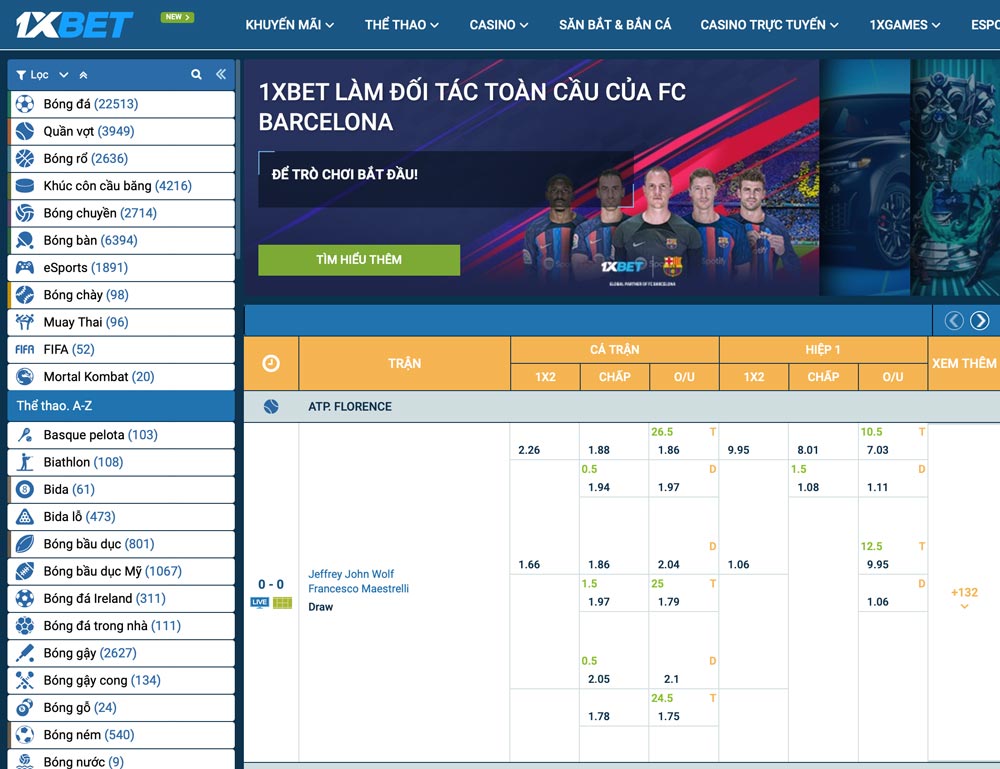Select the Muay Thai icon
The image size is (1000, 769).
[x=25, y=322]
